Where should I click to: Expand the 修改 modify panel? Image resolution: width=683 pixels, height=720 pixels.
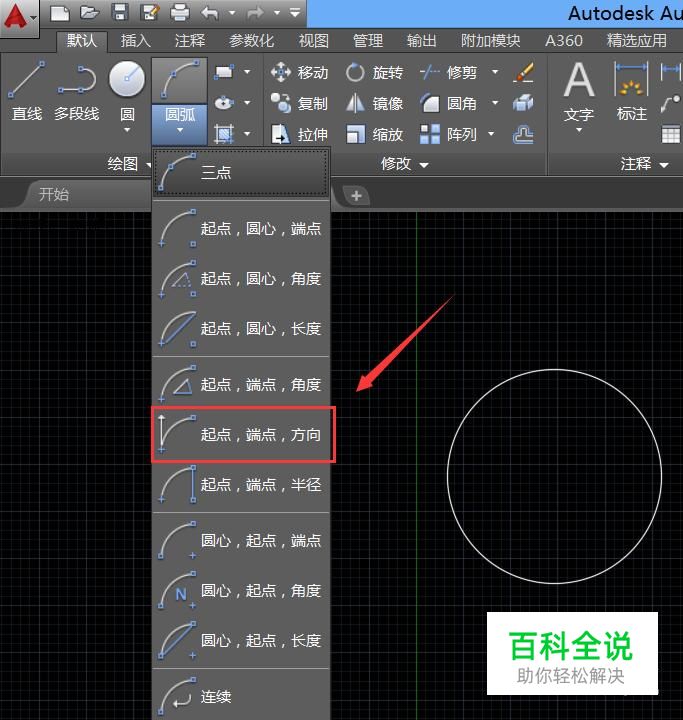pos(404,163)
